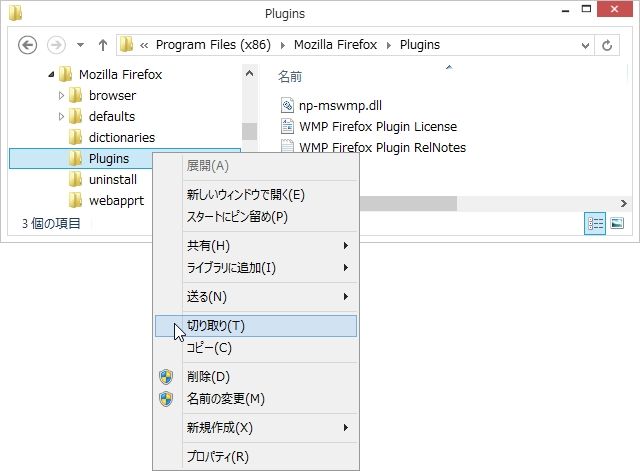Go up one folder level

coord(103,45)
